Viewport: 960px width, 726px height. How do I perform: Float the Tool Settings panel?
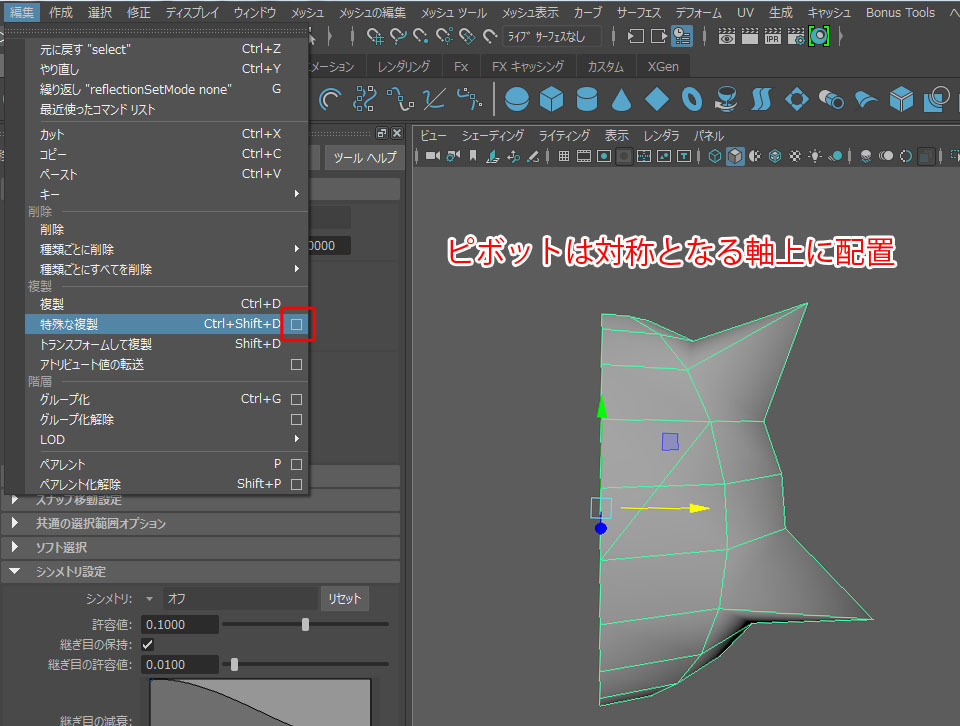[x=382, y=133]
